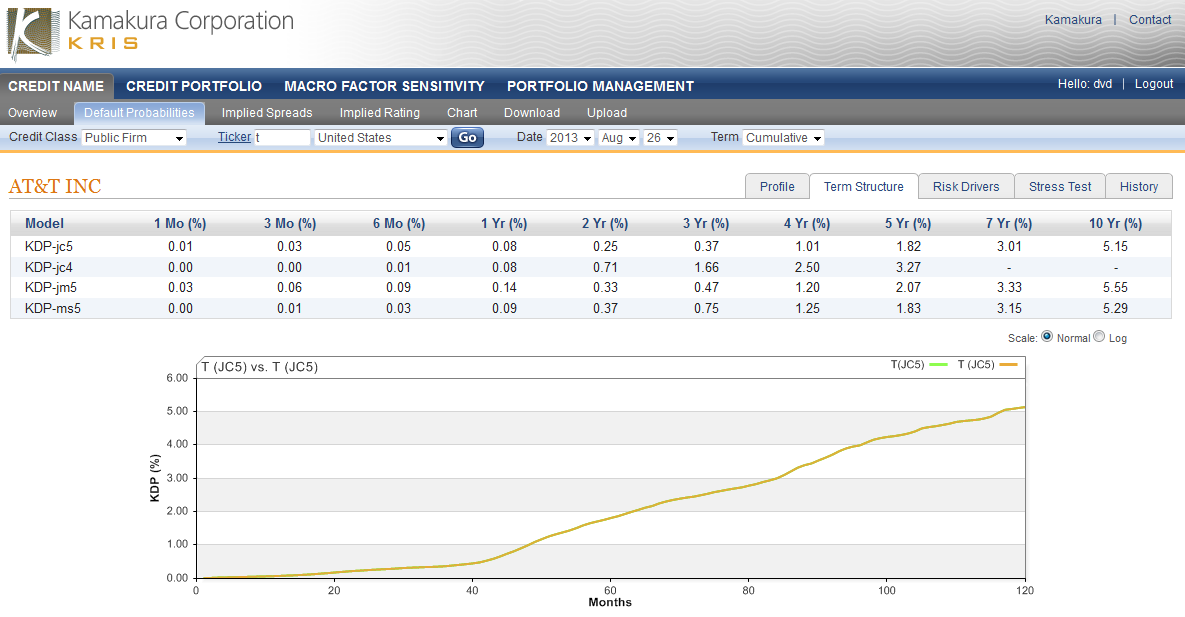Click the Months axis label
1185x617 pixels.
pos(610,603)
